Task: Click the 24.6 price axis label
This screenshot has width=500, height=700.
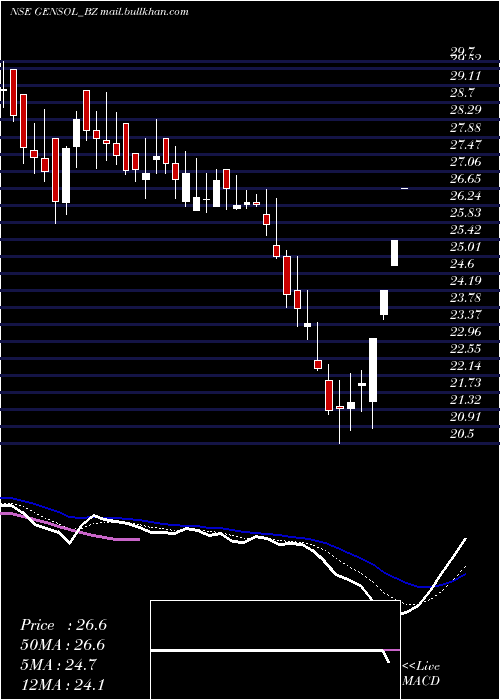Action: point(463,264)
